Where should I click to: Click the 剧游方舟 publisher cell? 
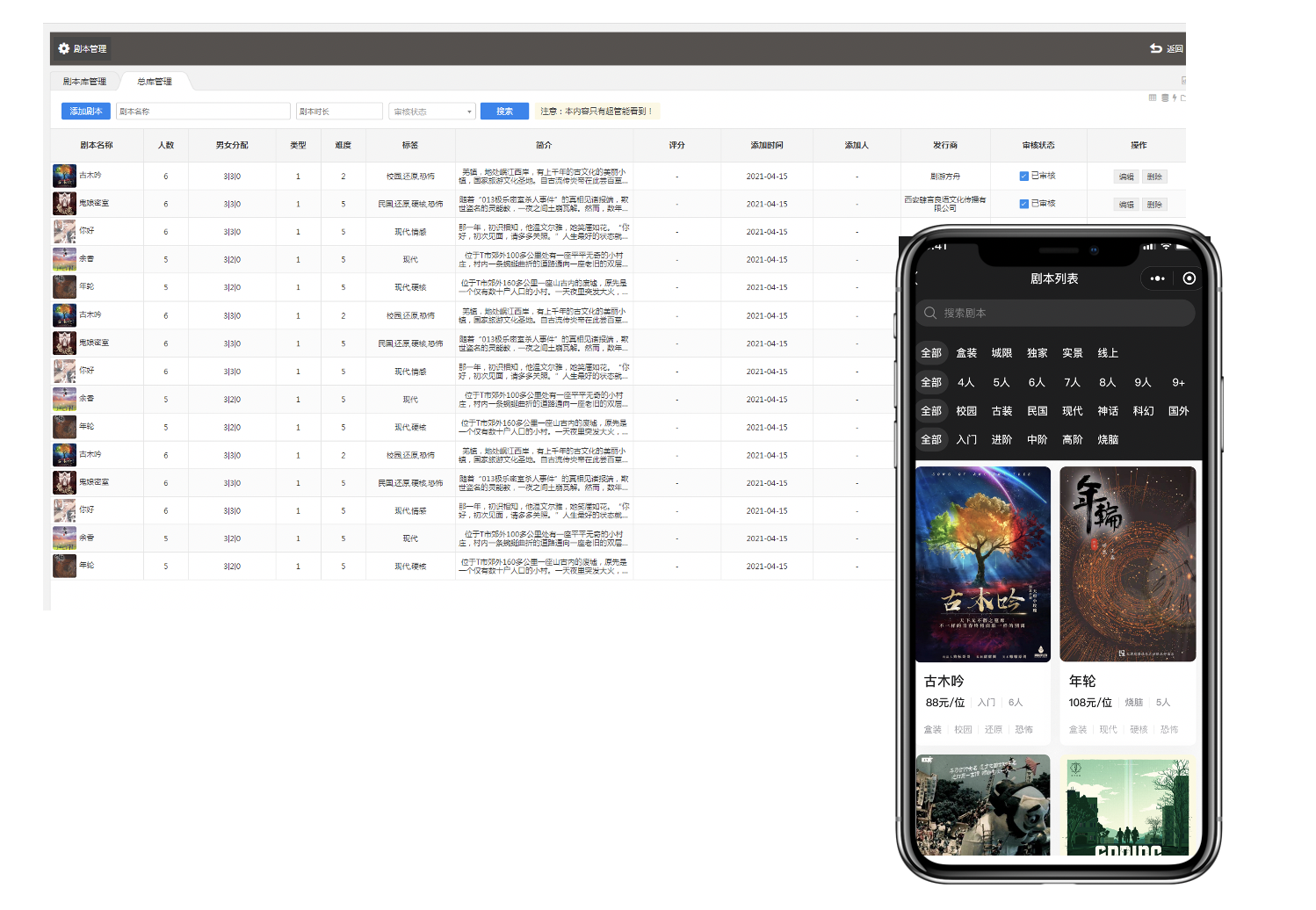(945, 177)
